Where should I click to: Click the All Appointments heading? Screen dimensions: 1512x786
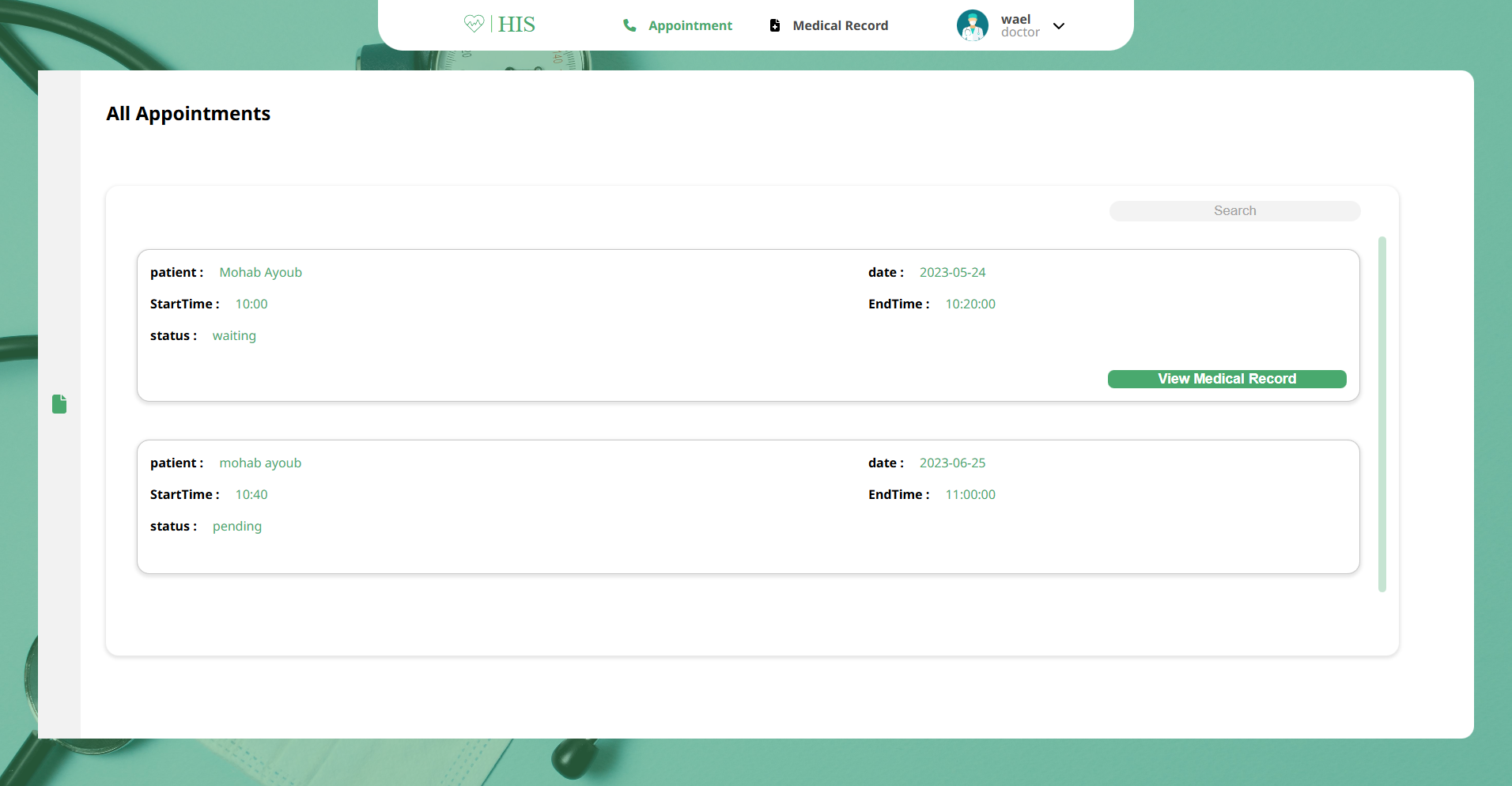[188, 113]
